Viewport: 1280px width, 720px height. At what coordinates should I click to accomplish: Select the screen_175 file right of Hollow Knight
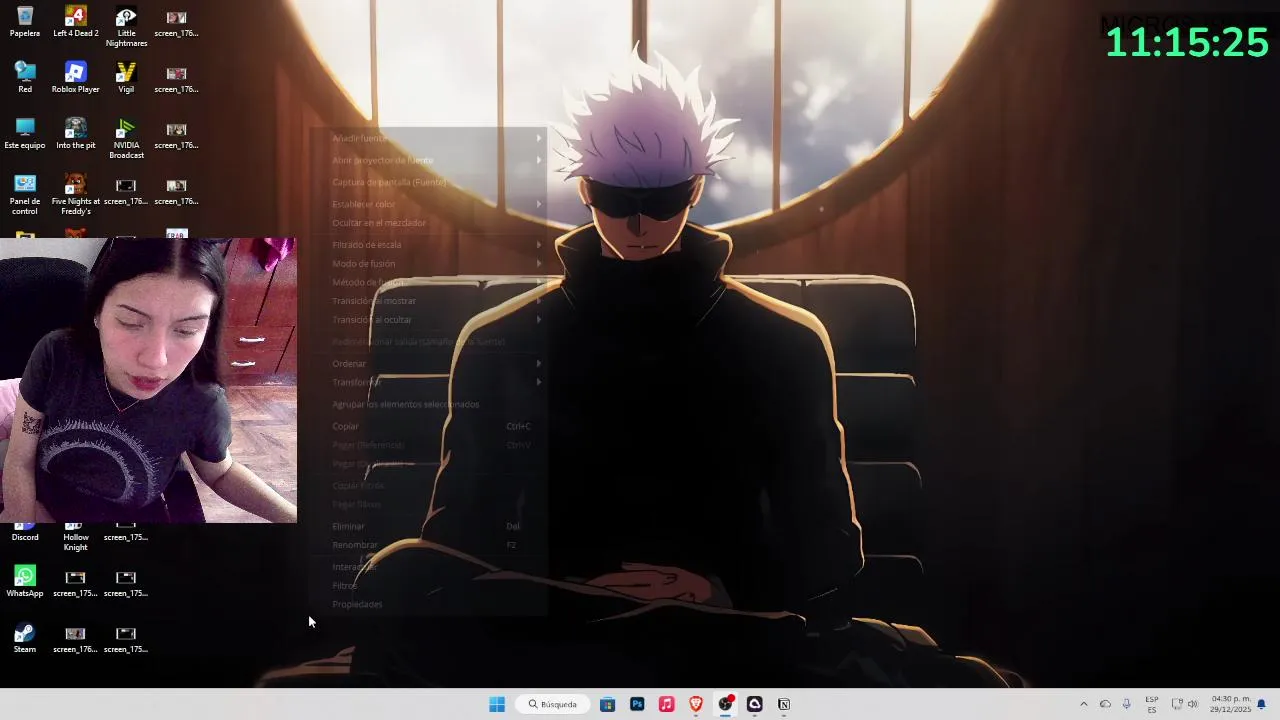[126, 532]
